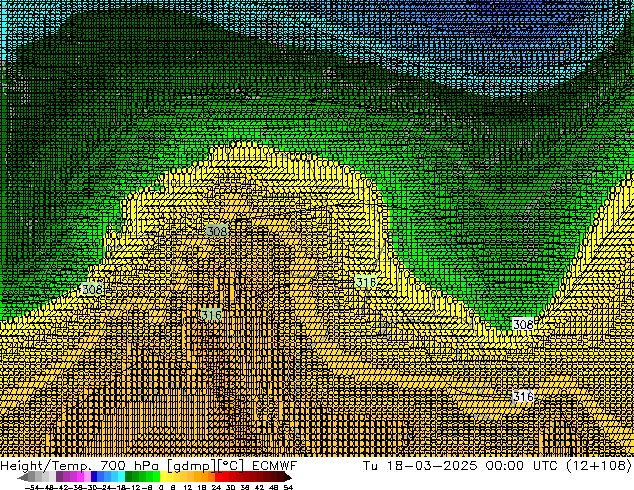The image size is (634, 490).
Task: Click the cyan legend swatch
Action: (x=122, y=477)
